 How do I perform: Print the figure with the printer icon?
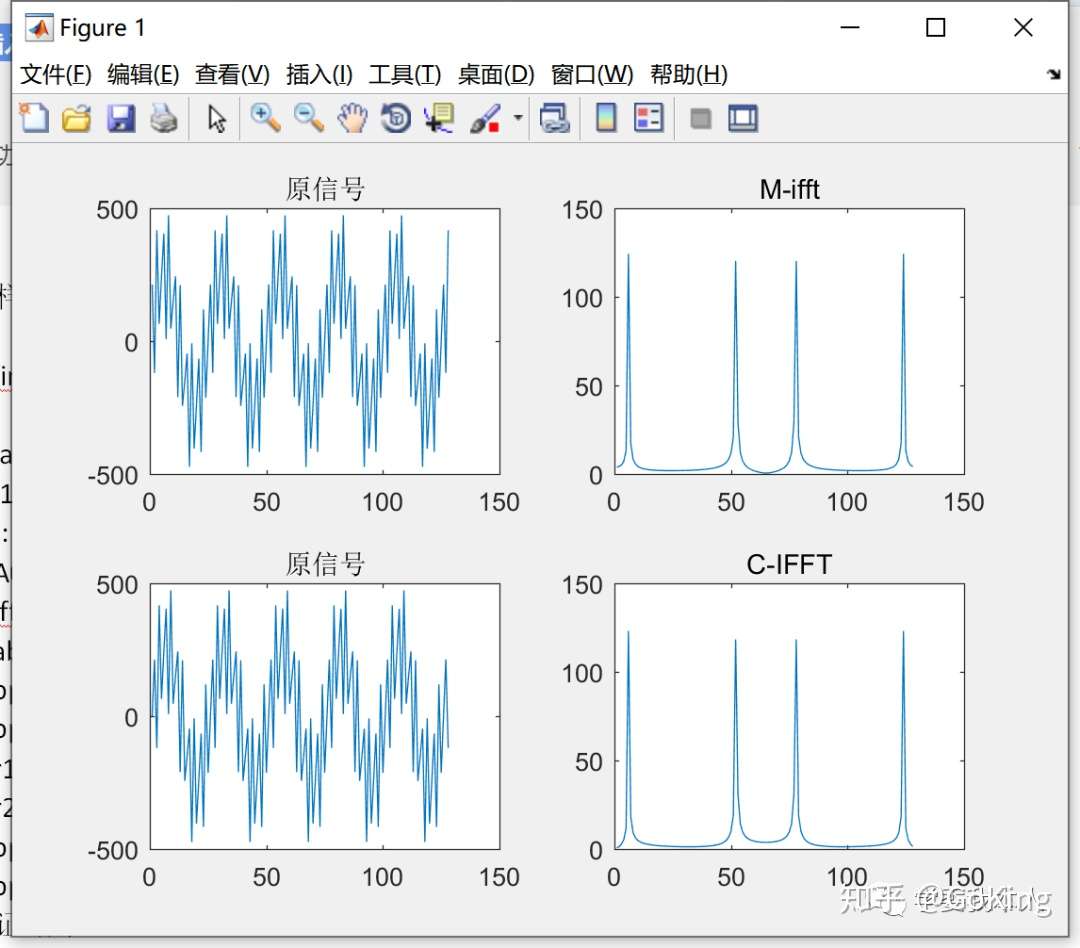[x=164, y=118]
